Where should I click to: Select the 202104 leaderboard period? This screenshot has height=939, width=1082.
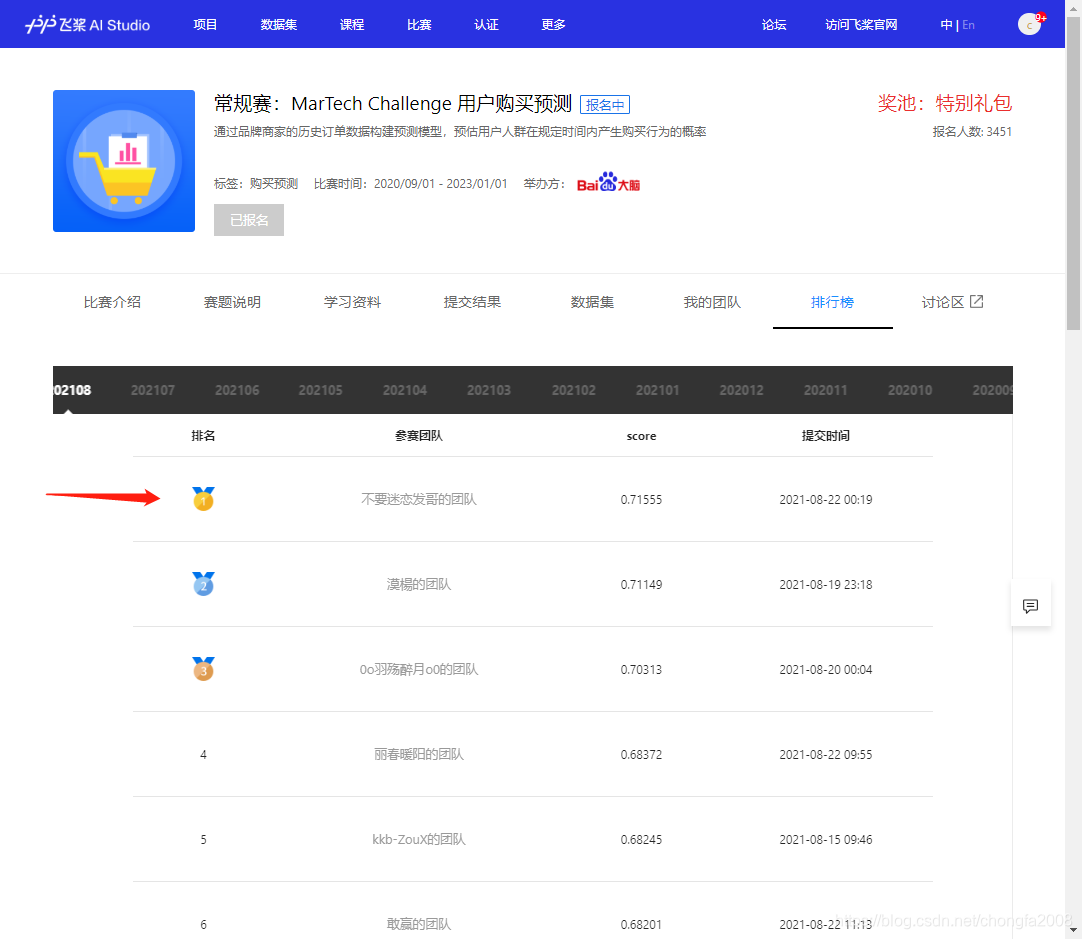coord(405,390)
